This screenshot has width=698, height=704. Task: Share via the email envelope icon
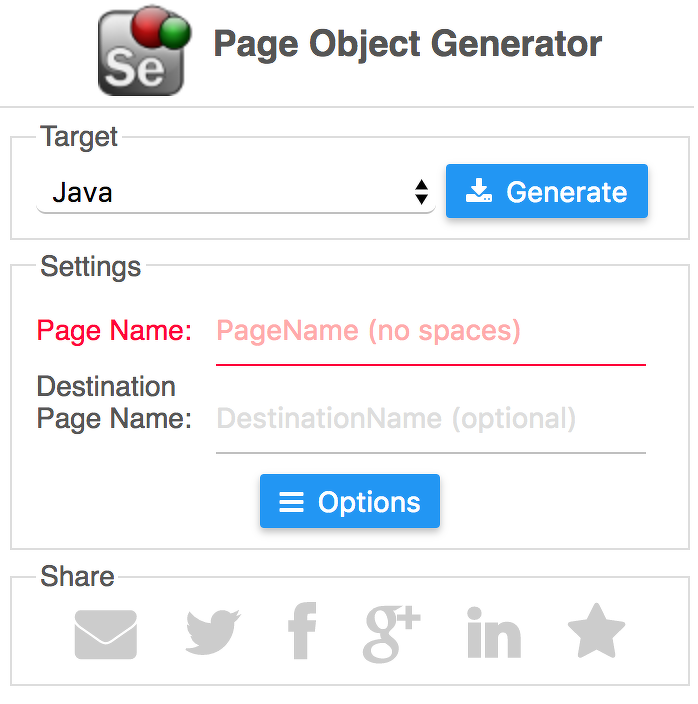click(x=106, y=634)
